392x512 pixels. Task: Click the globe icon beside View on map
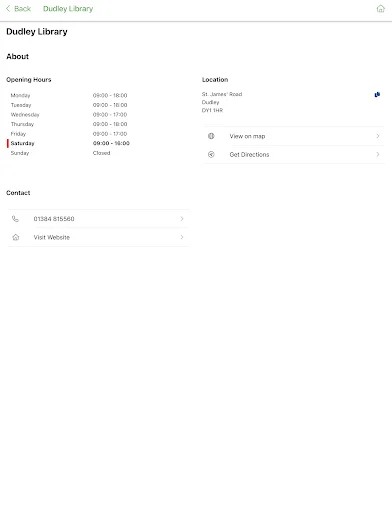[211, 136]
